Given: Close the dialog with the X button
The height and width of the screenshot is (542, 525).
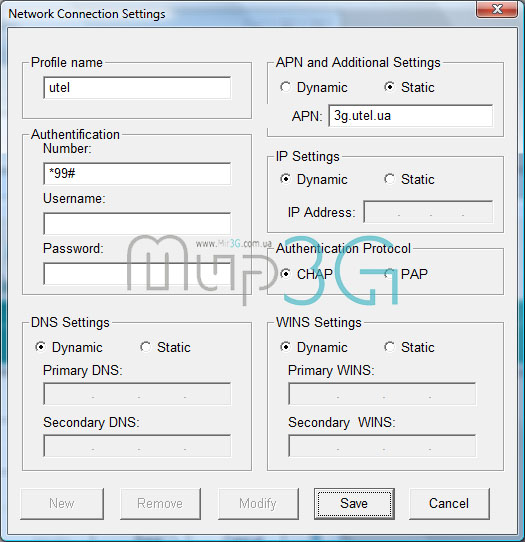Looking at the screenshot, I should (x=497, y=9).
